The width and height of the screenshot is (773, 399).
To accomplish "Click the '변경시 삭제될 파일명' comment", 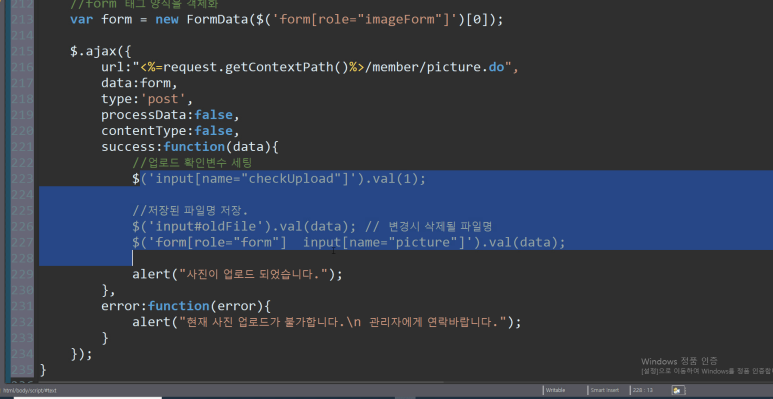I will click(441, 226).
